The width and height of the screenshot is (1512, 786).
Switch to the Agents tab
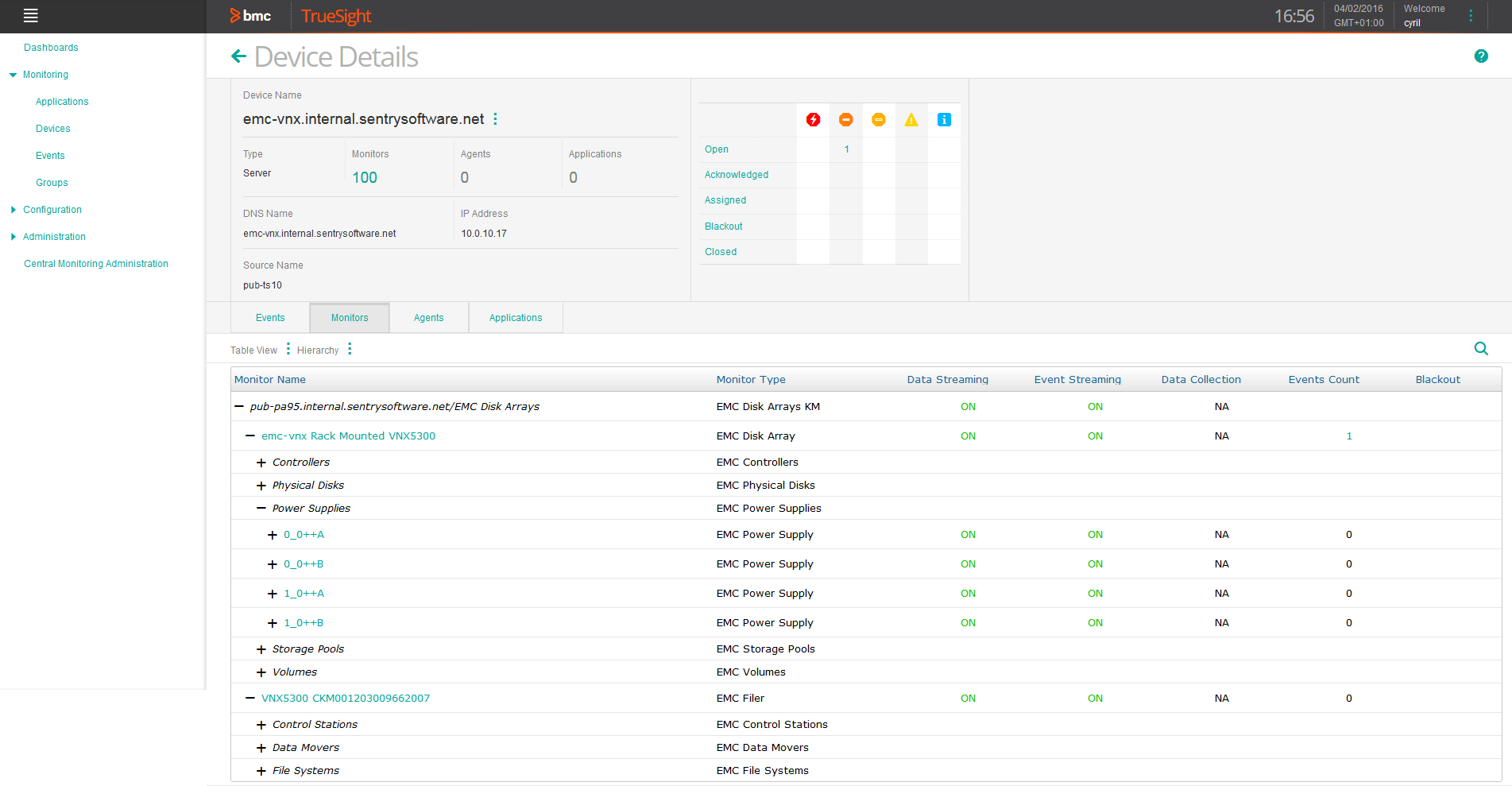pyautogui.click(x=429, y=318)
